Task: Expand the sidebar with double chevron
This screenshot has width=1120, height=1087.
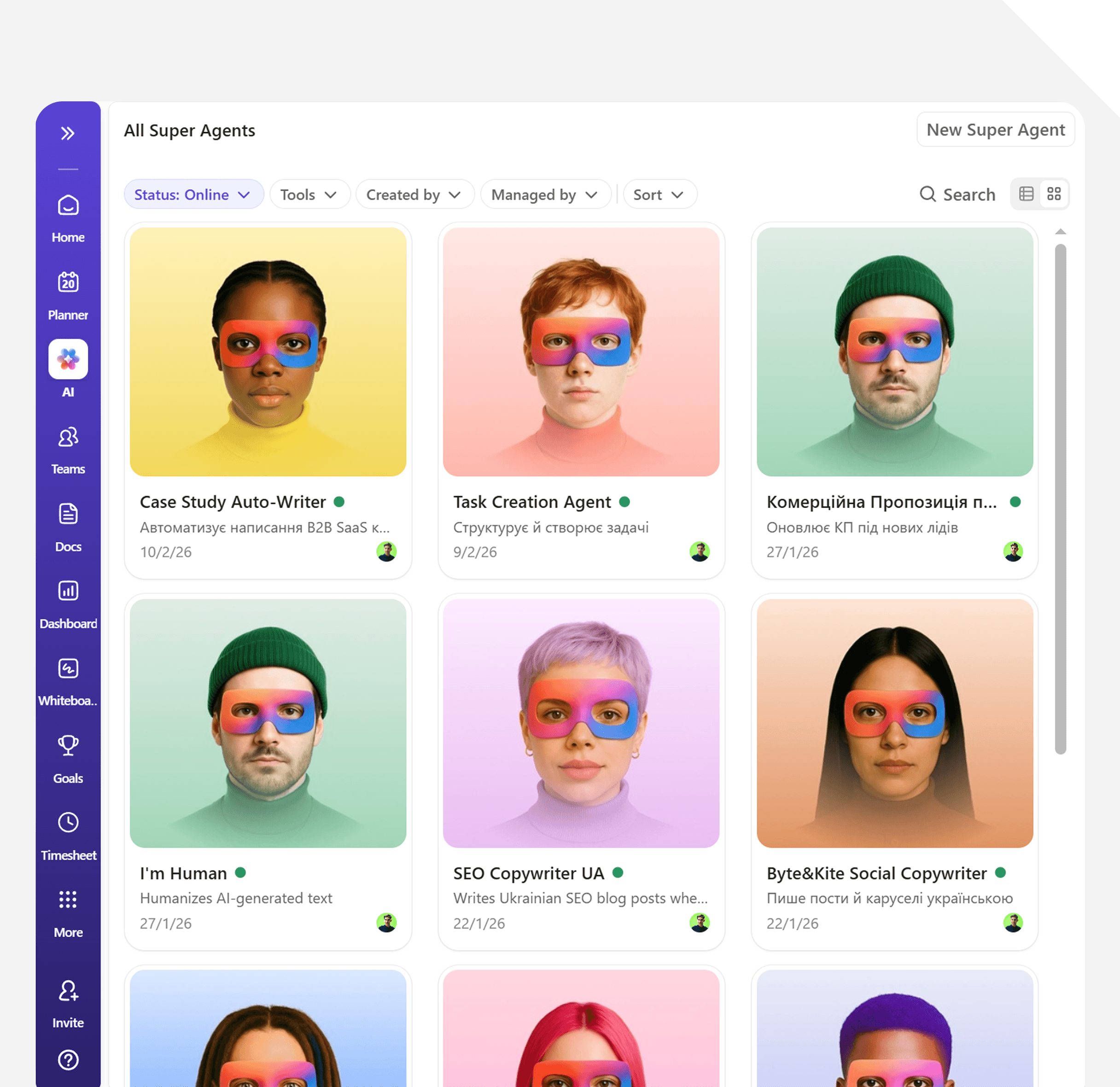Action: click(68, 133)
